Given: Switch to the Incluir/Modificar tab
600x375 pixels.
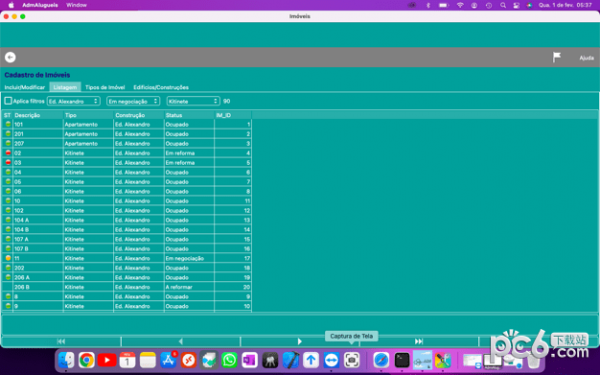Looking at the screenshot, I should point(24,87).
